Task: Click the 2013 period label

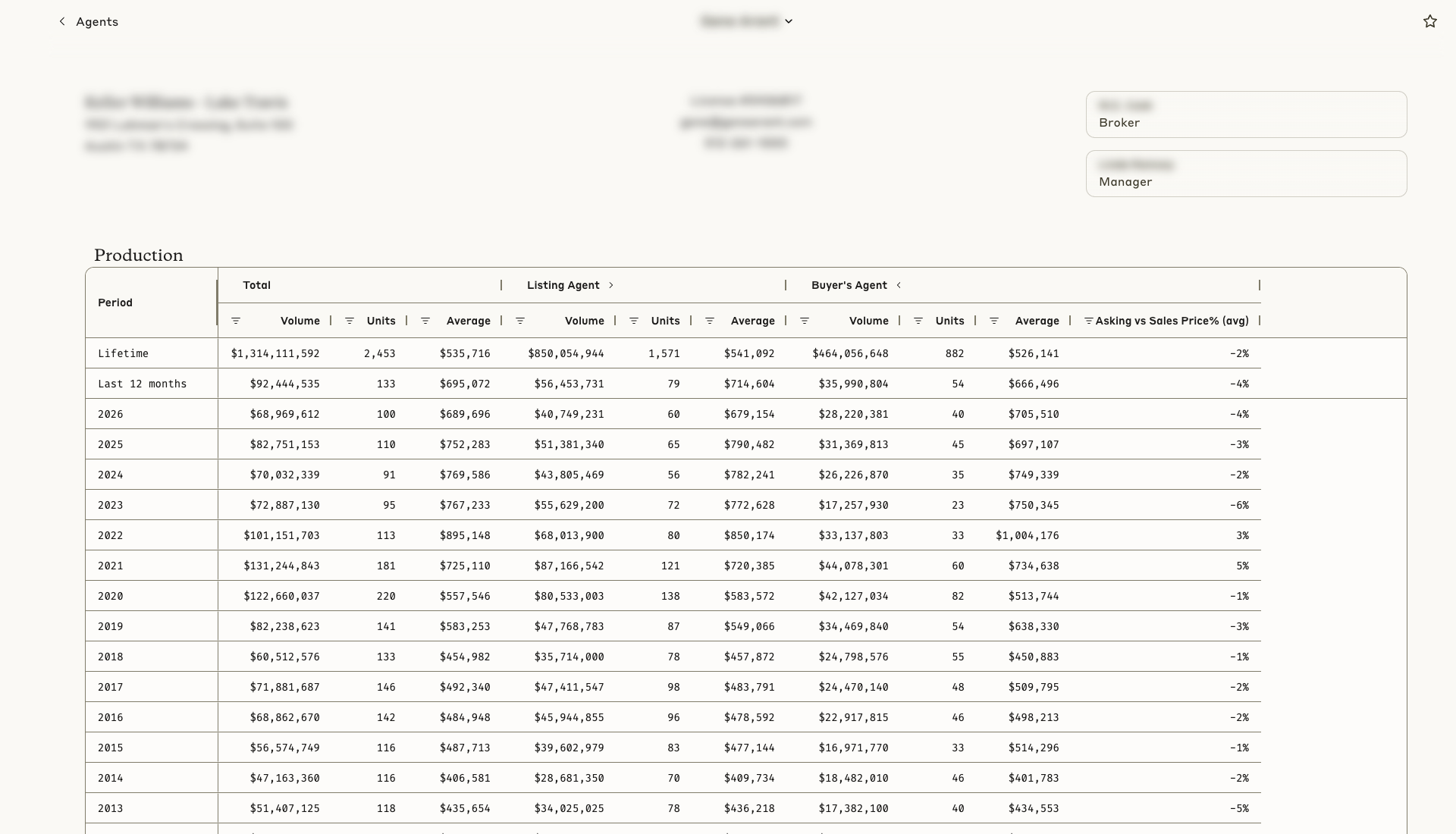Action: click(110, 808)
